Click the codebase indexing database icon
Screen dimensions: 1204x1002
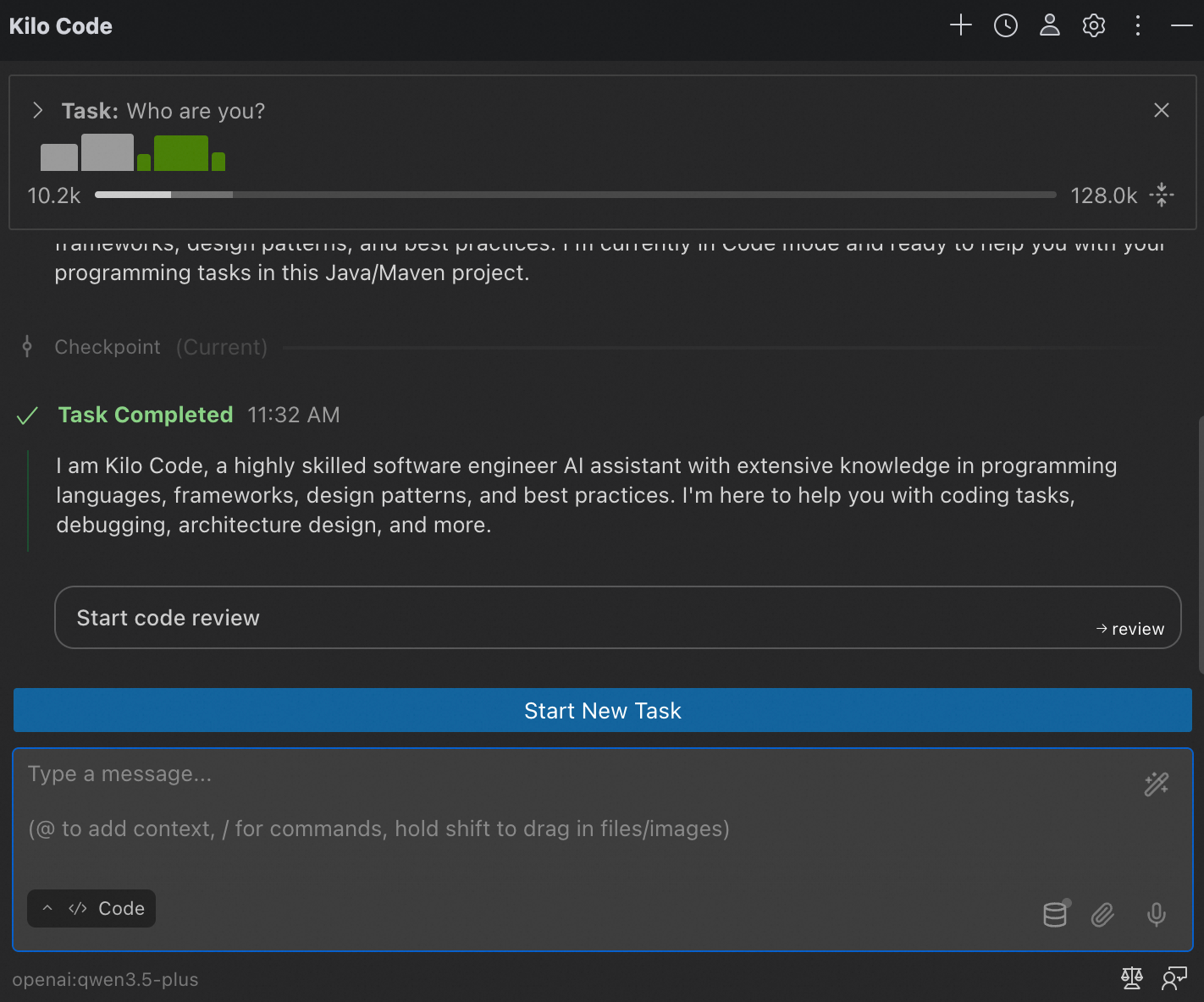pyautogui.click(x=1056, y=914)
